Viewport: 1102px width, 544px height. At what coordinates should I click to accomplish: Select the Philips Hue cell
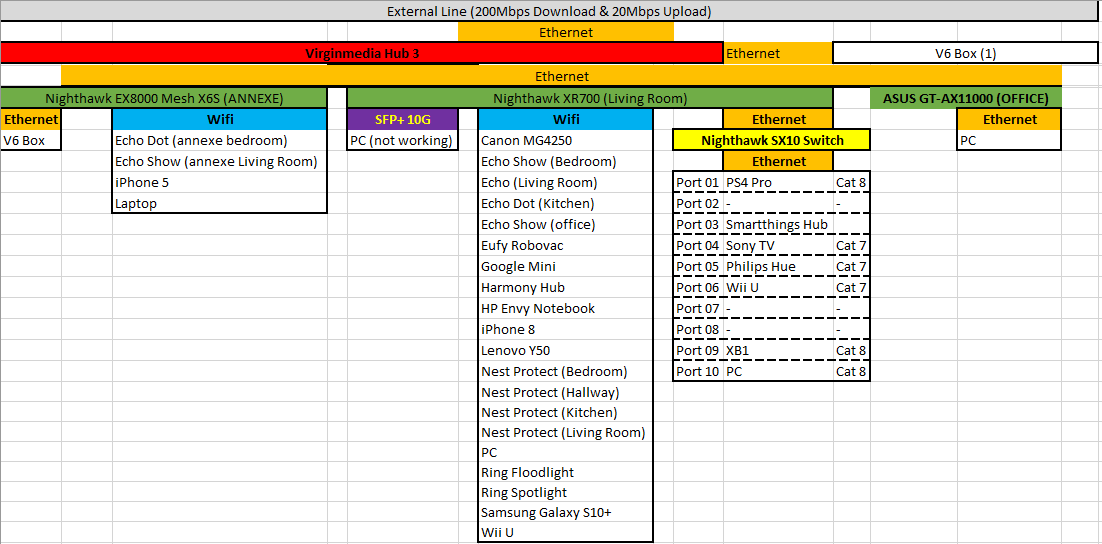778,266
